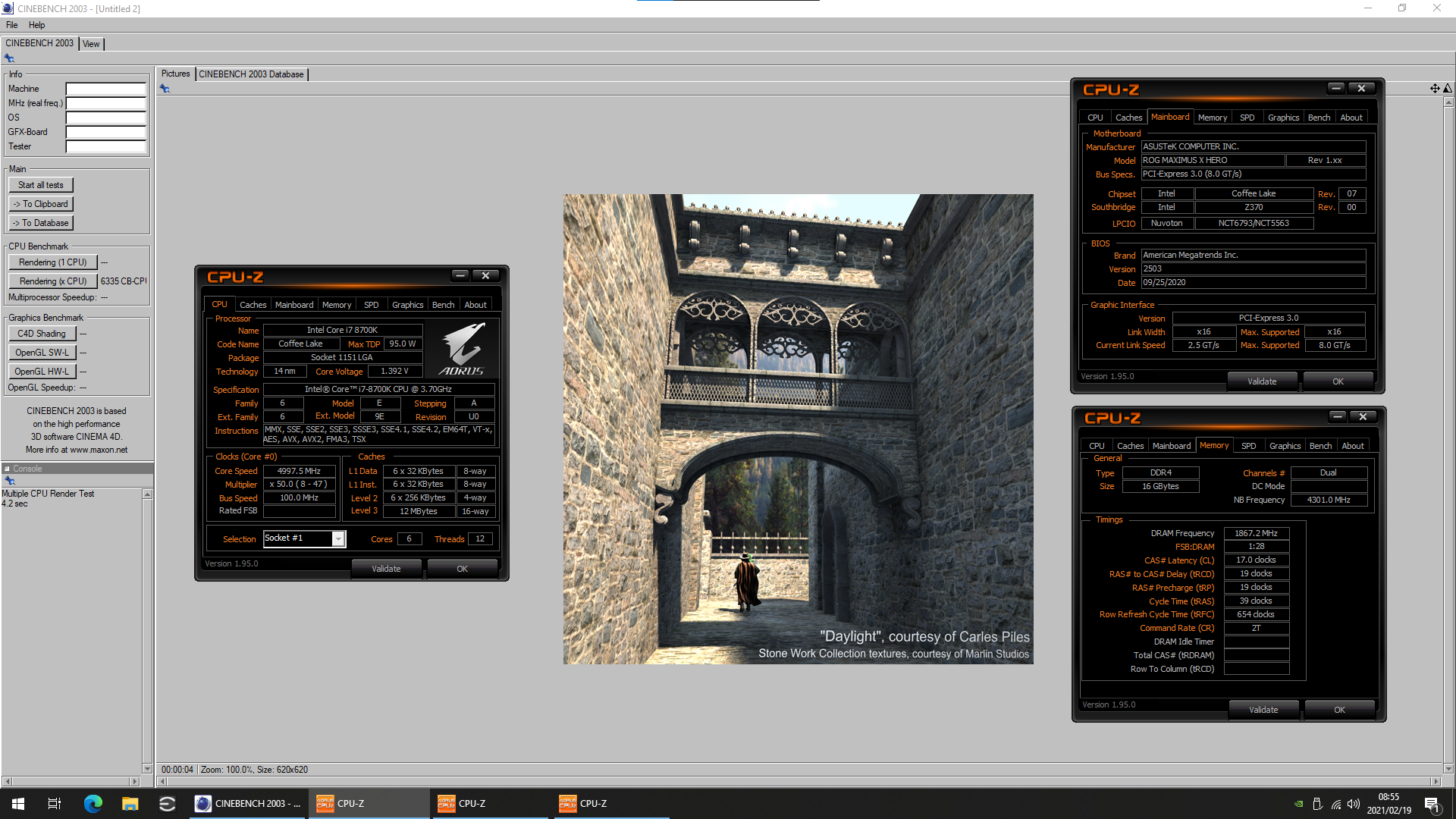Run Rendering (x CPU) benchmark
Image resolution: width=1456 pixels, height=819 pixels.
tap(53, 281)
